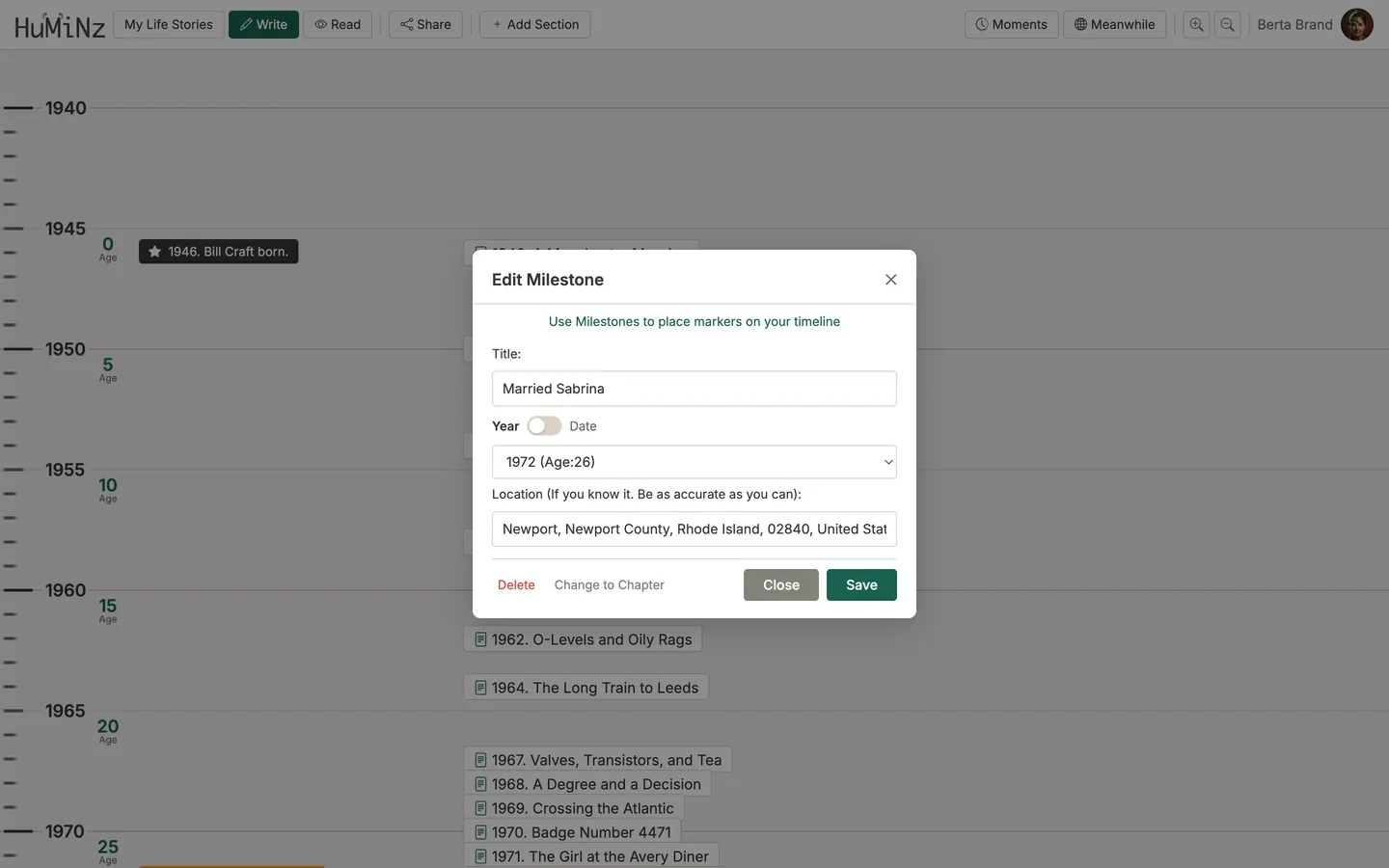1389x868 pixels.
Task: Click the Location input field
Action: 694,529
